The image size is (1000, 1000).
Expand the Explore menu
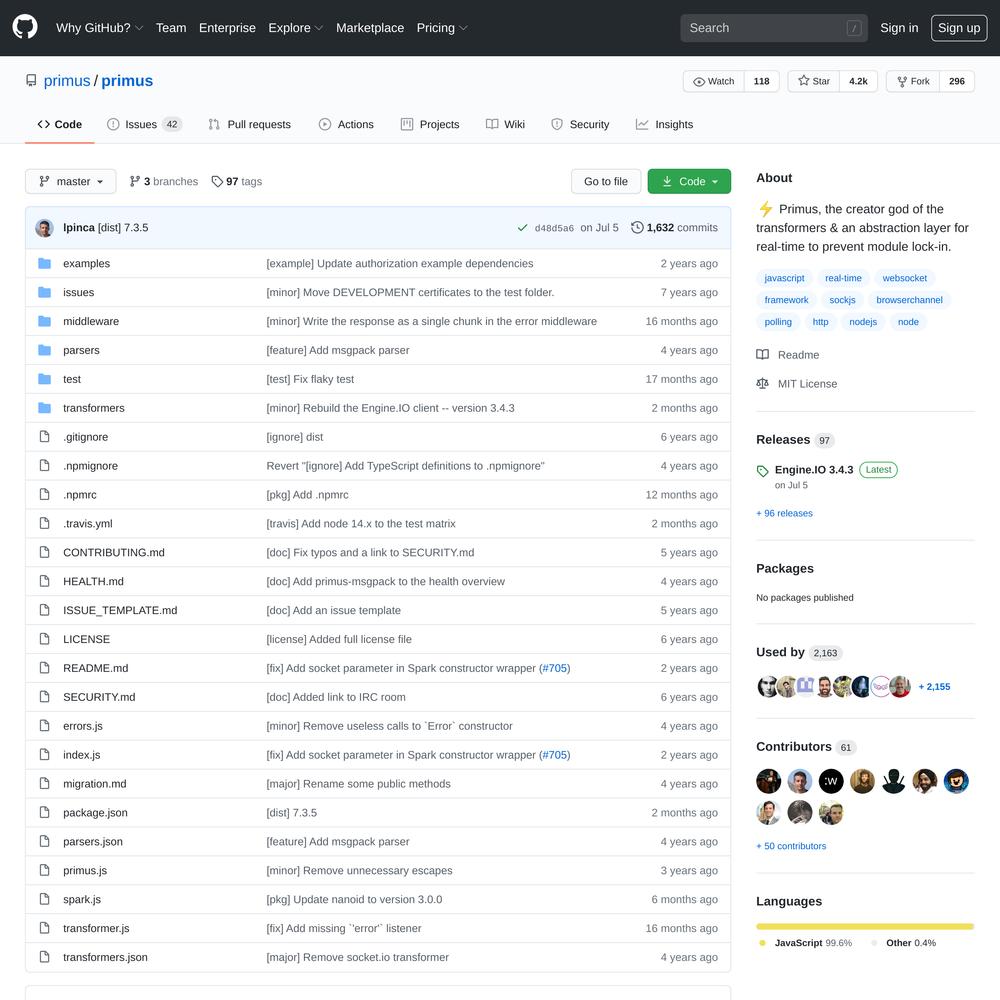tap(295, 28)
